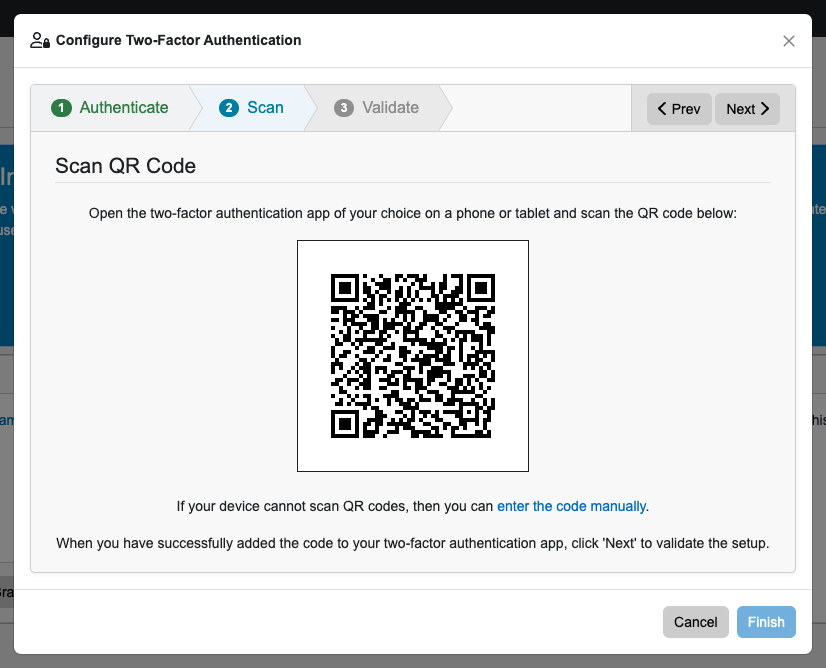Go back with the Prev button label
The width and height of the screenshot is (826, 668).
click(x=686, y=109)
